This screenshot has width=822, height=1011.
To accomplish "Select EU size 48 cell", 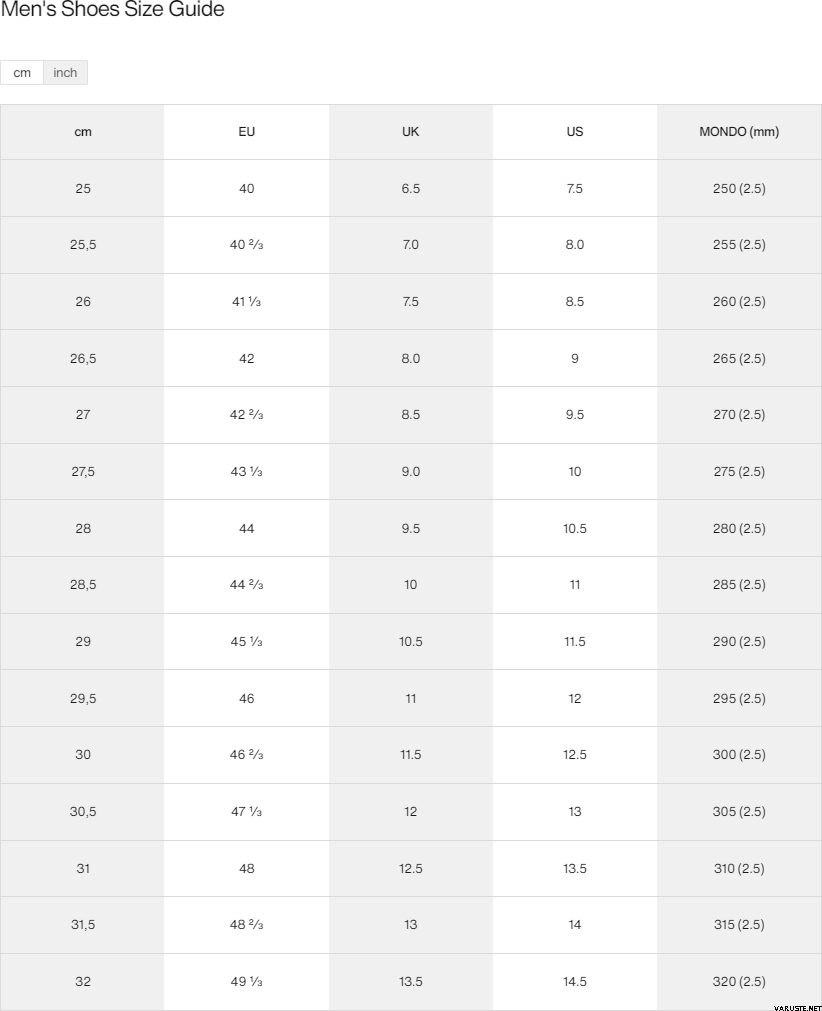I will (247, 868).
